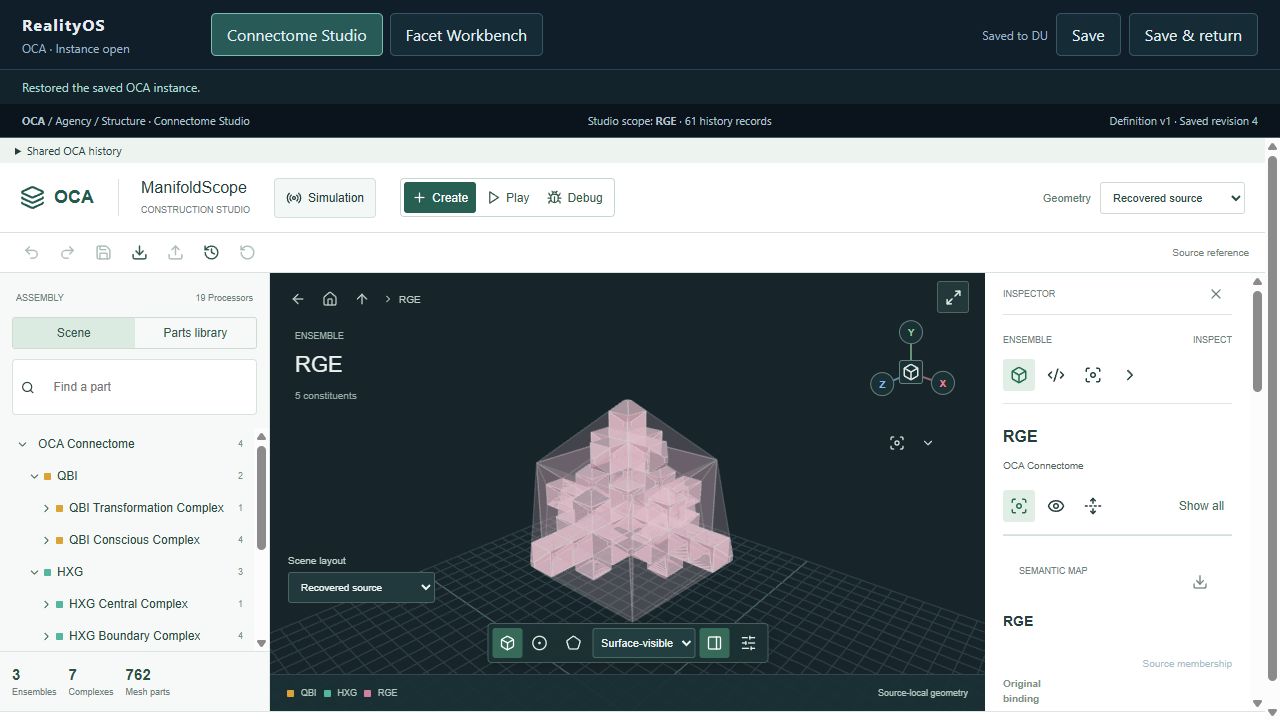Open the sliders settings icon in viewport toolbar
1280x720 pixels.
[x=748, y=643]
